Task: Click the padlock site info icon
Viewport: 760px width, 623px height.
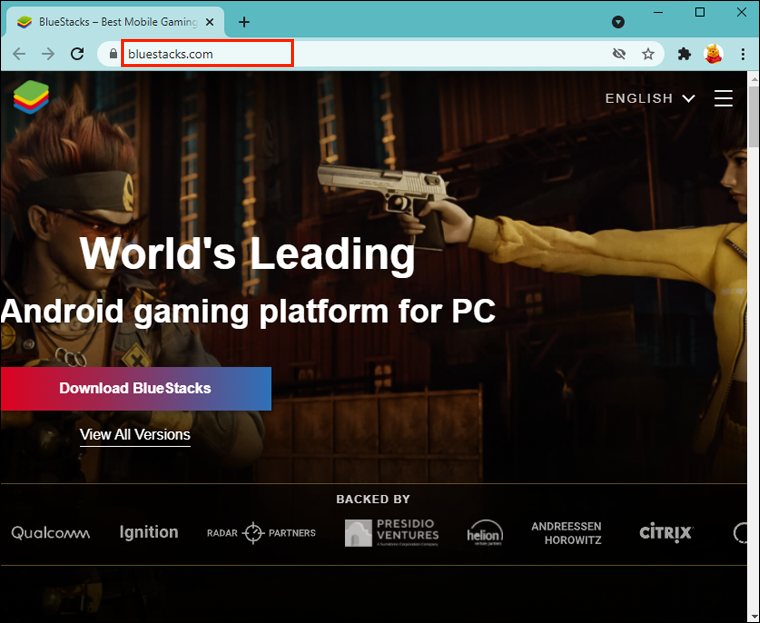Action: [113, 53]
